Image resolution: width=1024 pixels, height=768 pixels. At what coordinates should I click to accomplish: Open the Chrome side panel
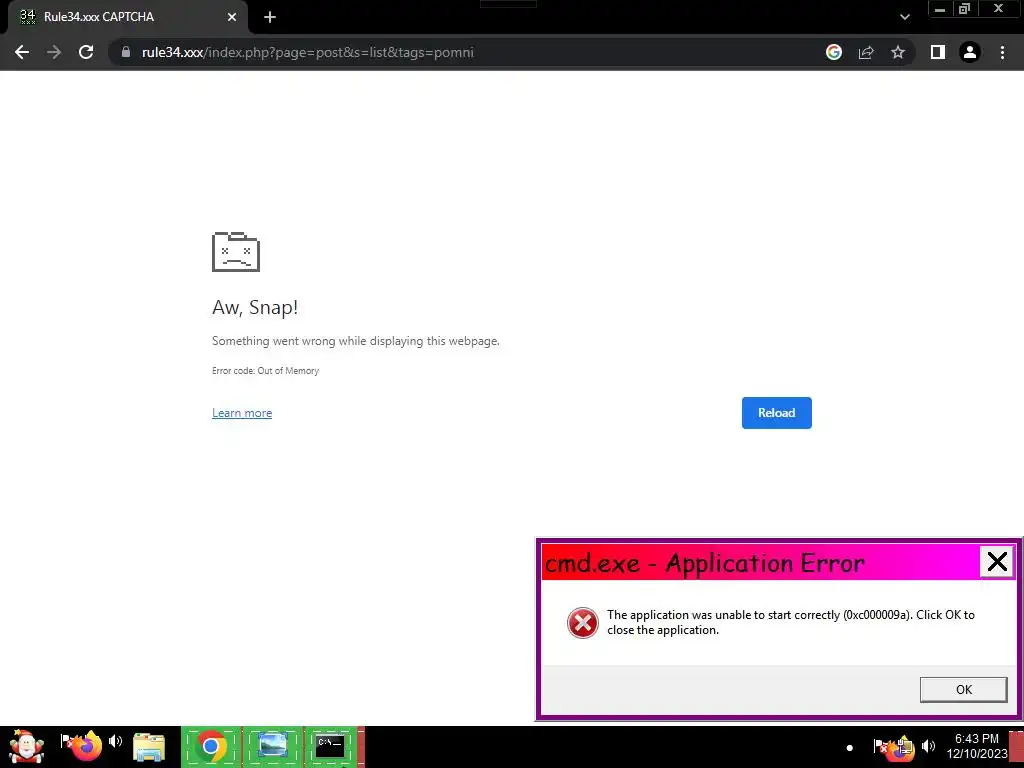(938, 52)
